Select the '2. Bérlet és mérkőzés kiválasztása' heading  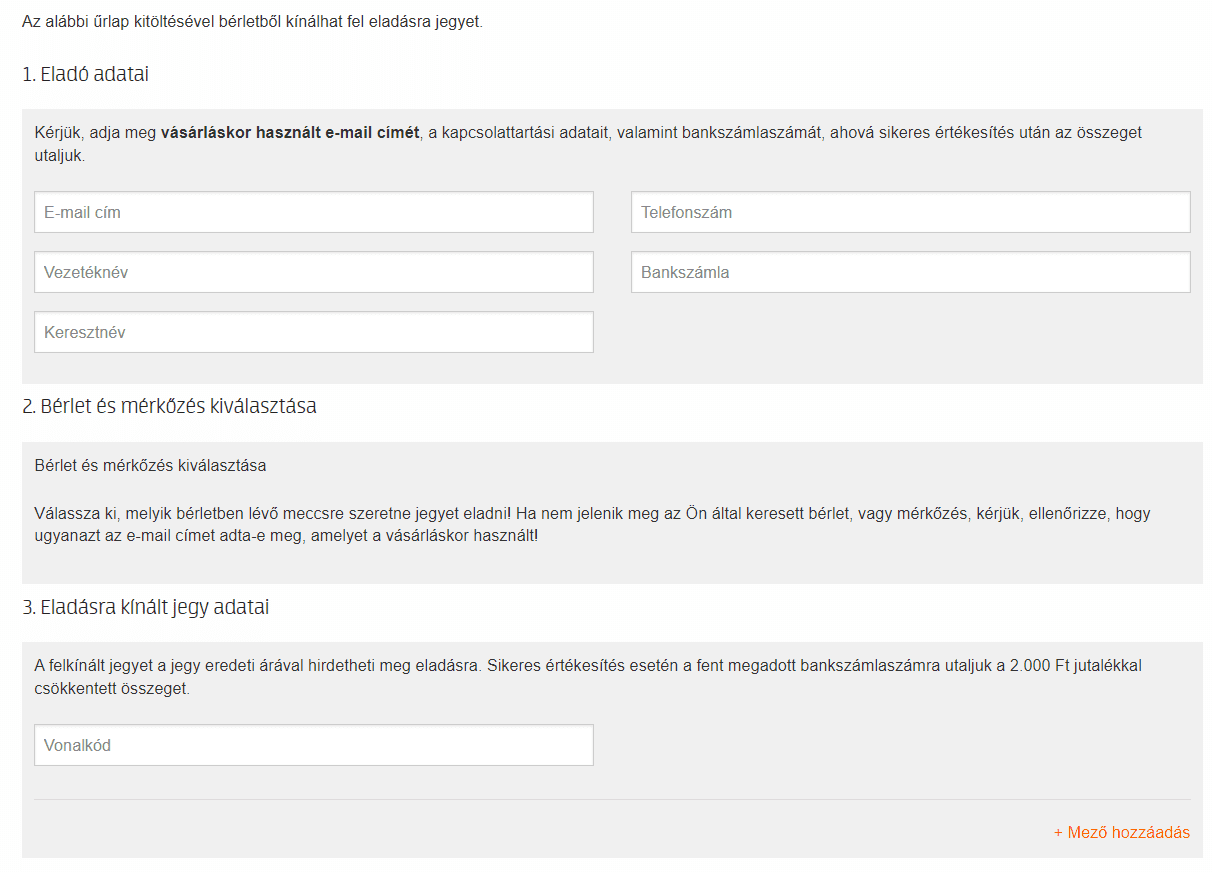pyautogui.click(x=169, y=406)
